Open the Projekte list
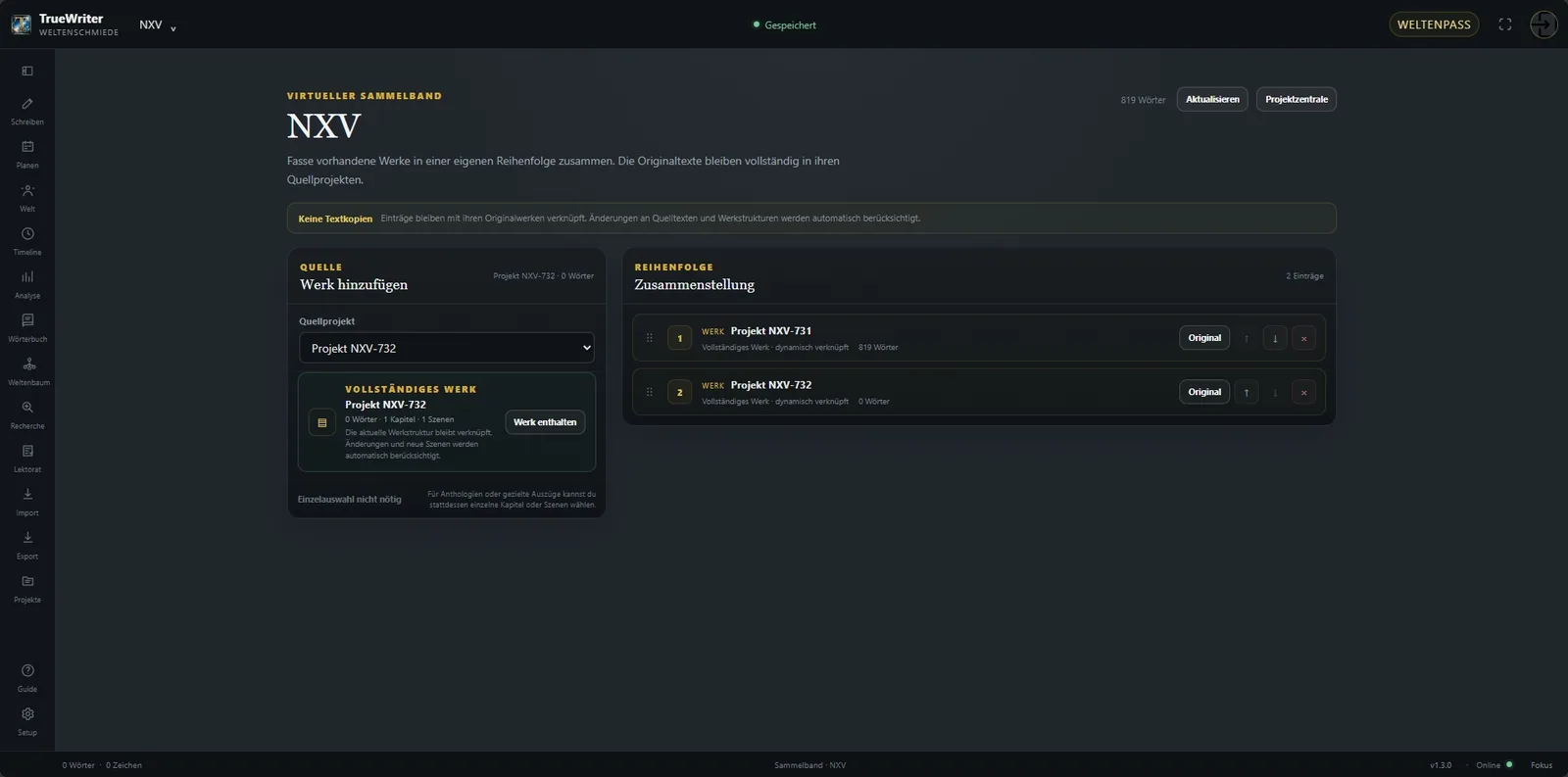The height and width of the screenshot is (777, 1568). pos(27,588)
